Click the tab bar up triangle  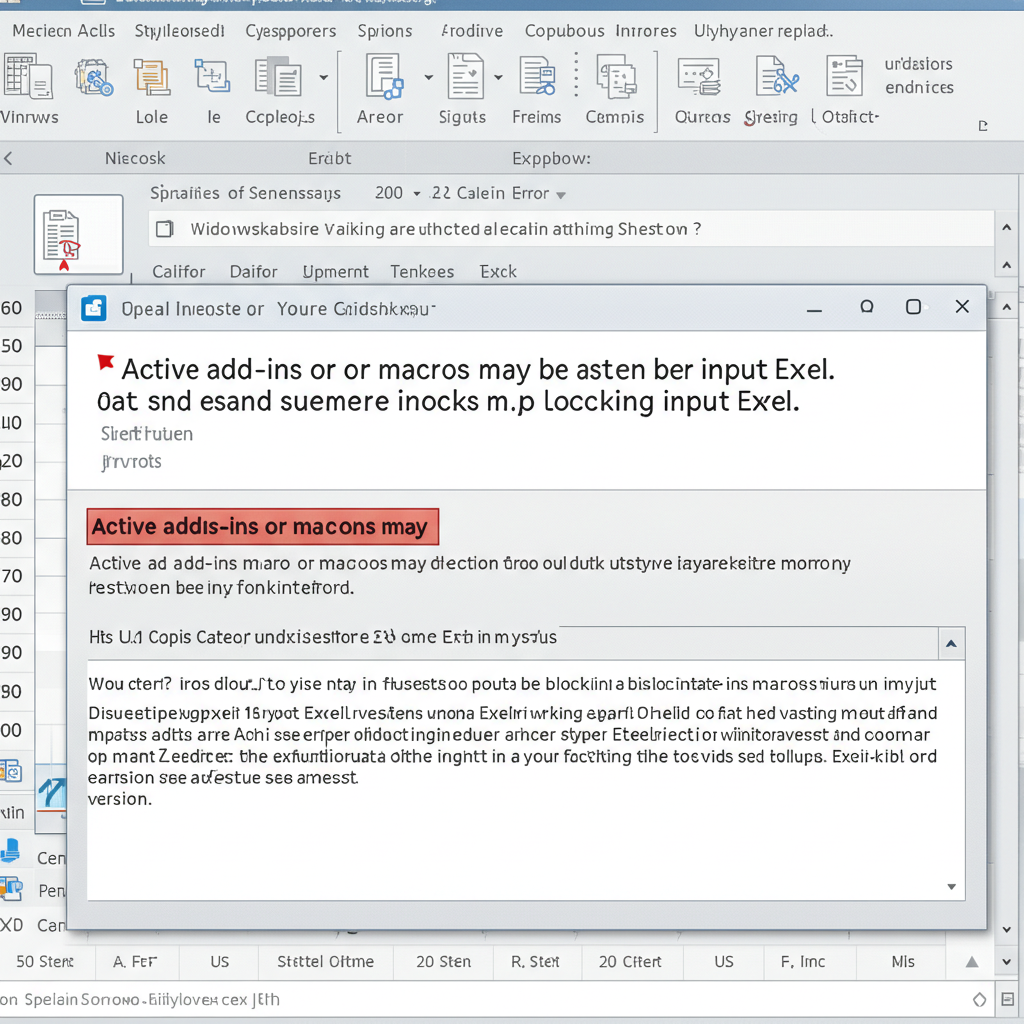tap(972, 962)
